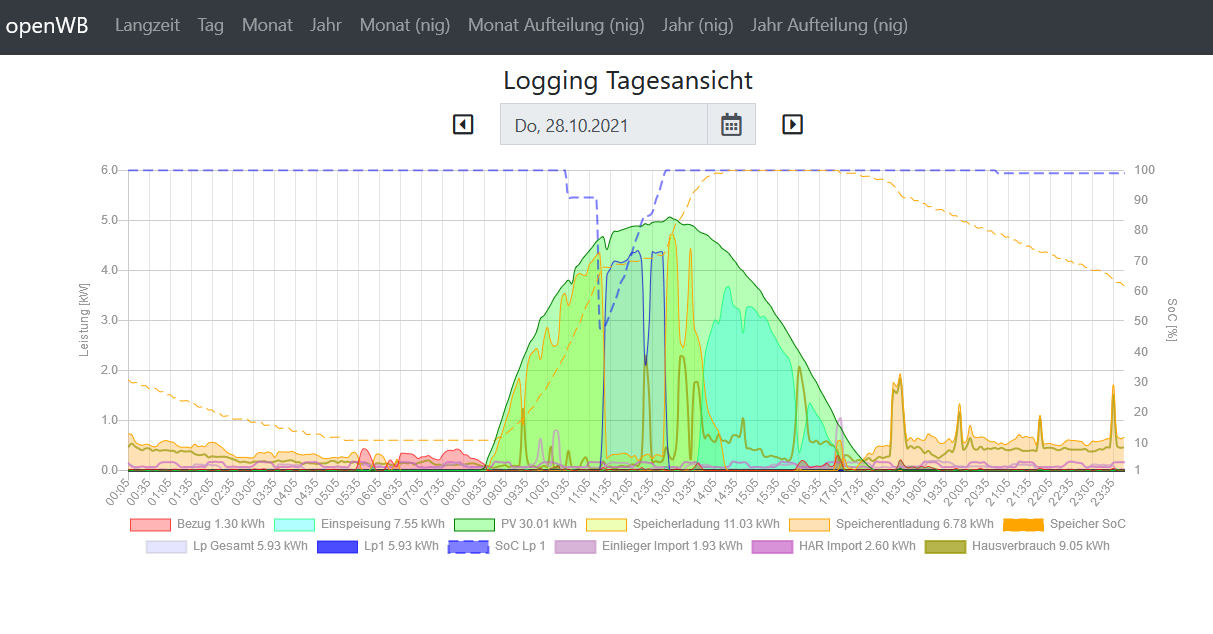Open the calendar date picker icon
1213x634 pixels.
point(731,124)
